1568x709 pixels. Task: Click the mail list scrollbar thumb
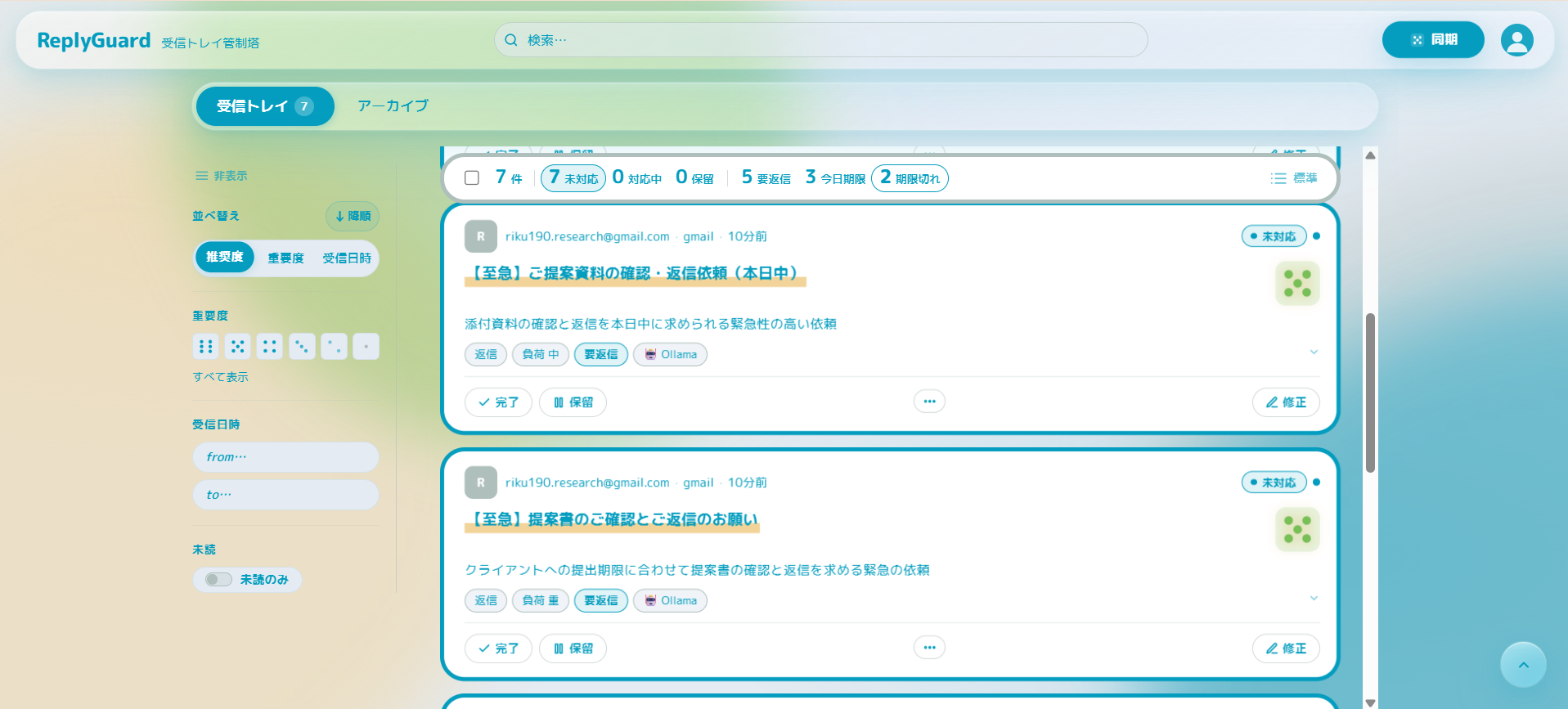1370,393
